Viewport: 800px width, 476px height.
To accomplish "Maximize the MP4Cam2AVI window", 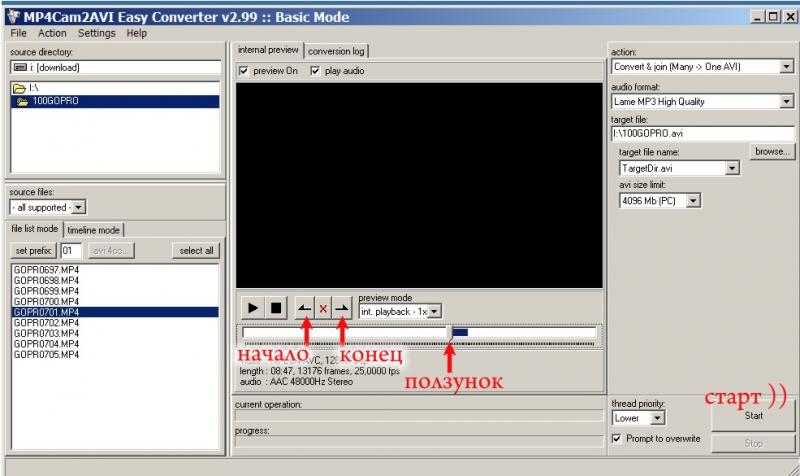I will point(773,17).
